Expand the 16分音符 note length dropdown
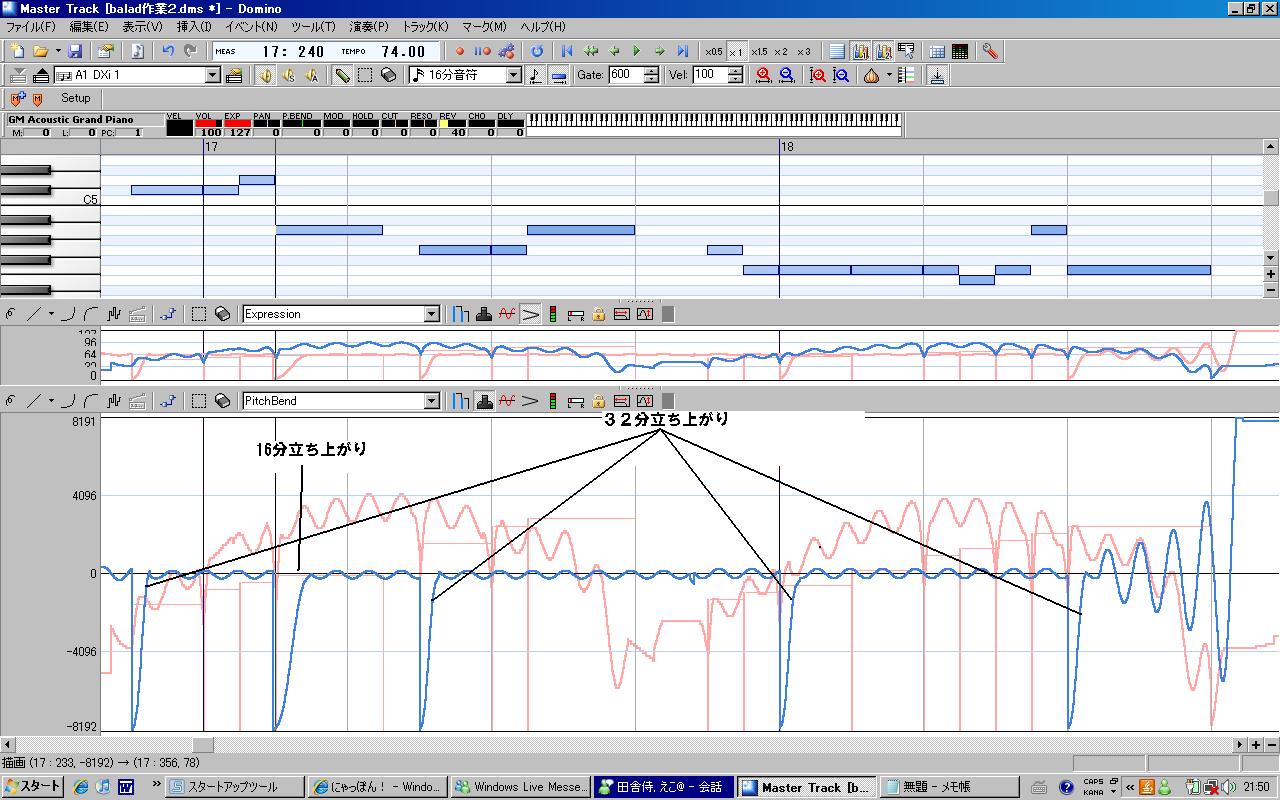The width and height of the screenshot is (1280, 800). tap(514, 75)
